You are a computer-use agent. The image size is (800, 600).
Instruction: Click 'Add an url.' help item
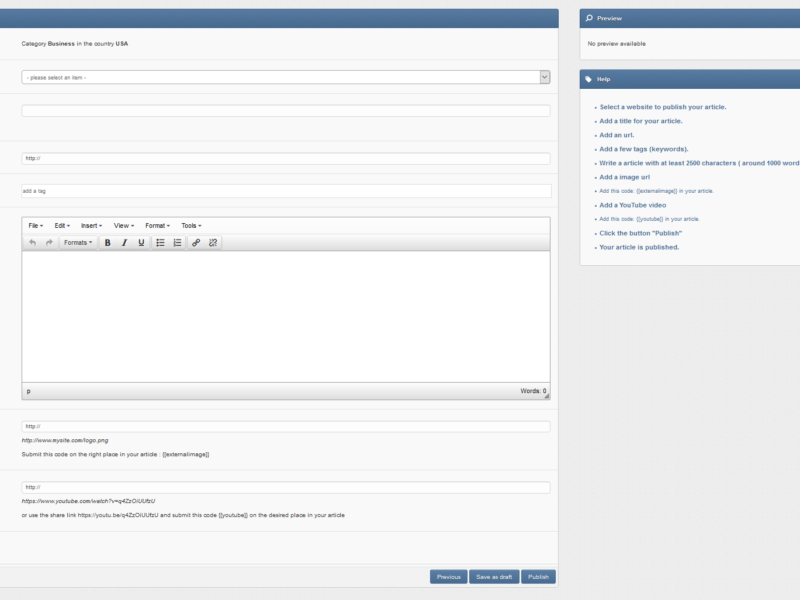pos(617,135)
